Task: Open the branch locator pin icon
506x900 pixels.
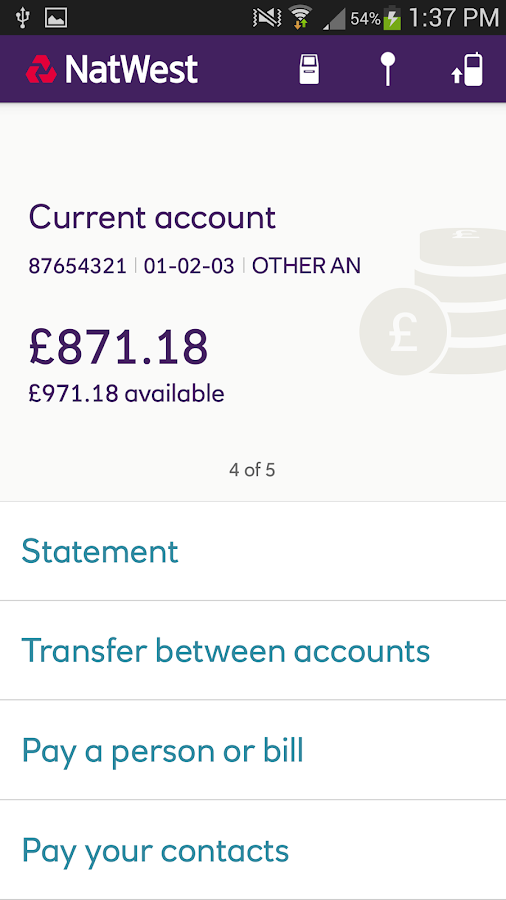Action: 388,69
